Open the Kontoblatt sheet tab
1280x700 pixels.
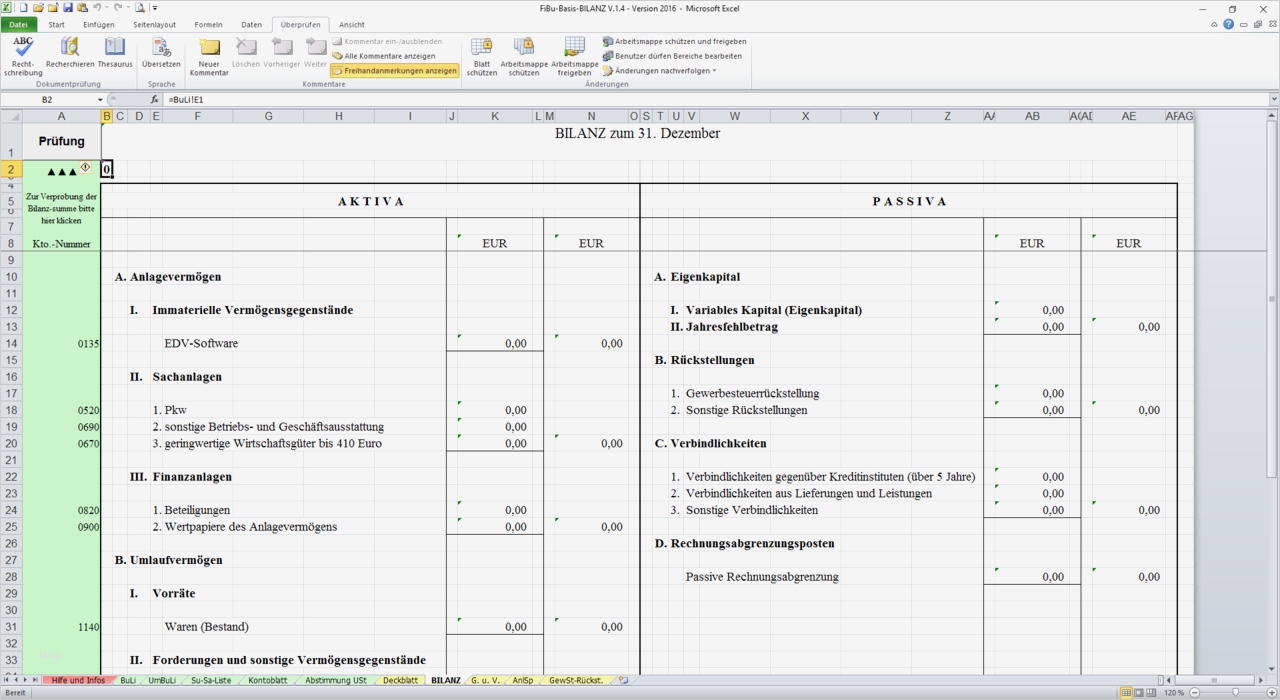click(x=267, y=680)
